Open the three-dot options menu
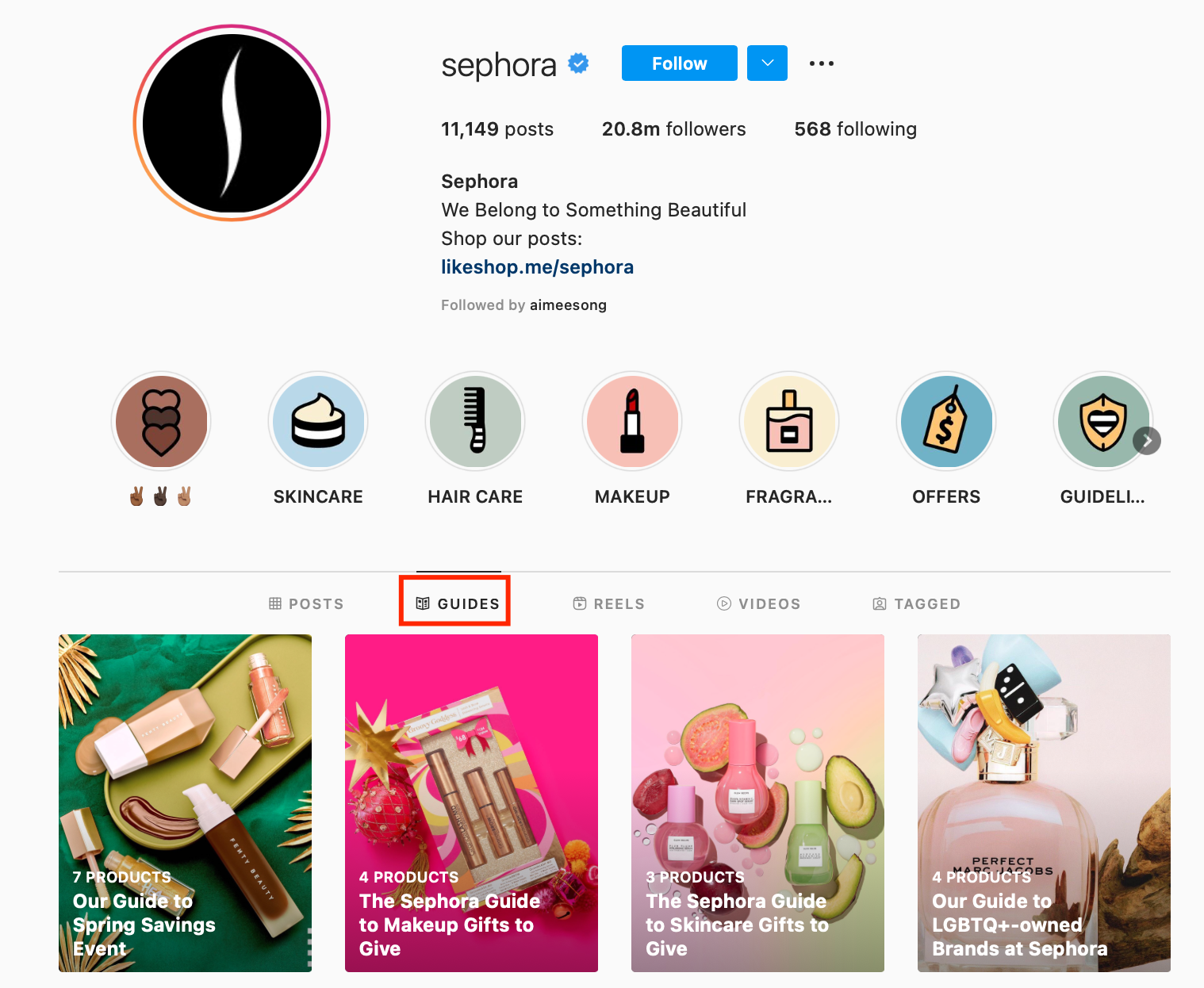 pyautogui.click(x=822, y=63)
